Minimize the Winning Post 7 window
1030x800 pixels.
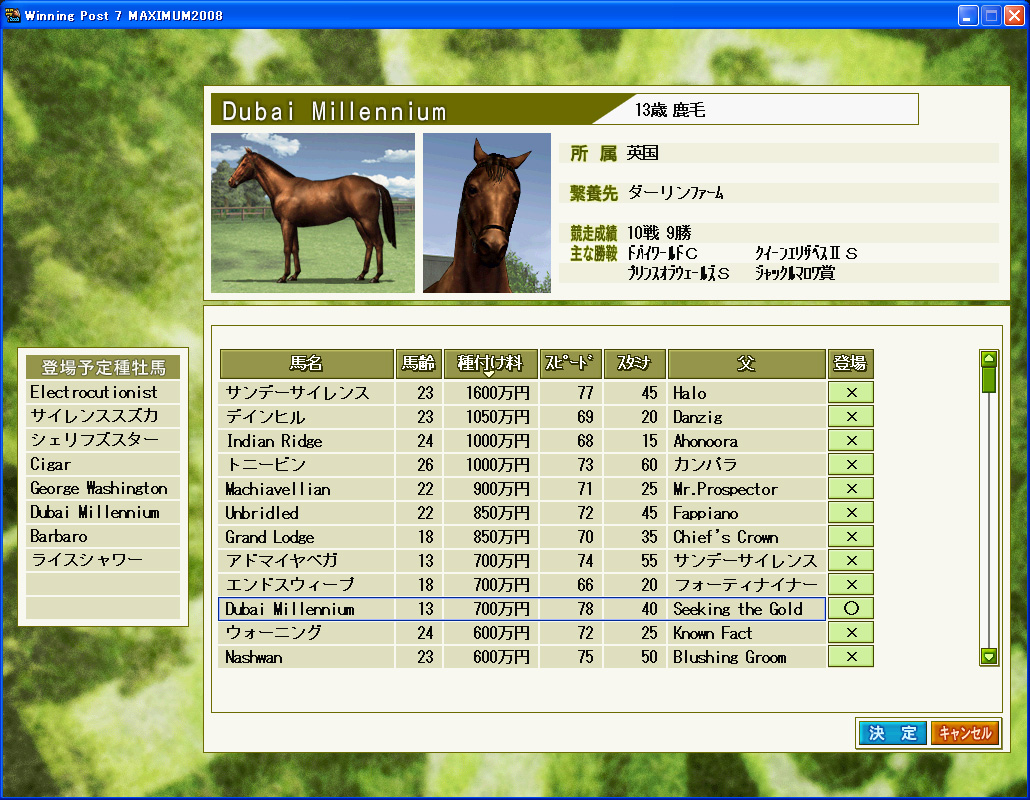pyautogui.click(x=968, y=16)
